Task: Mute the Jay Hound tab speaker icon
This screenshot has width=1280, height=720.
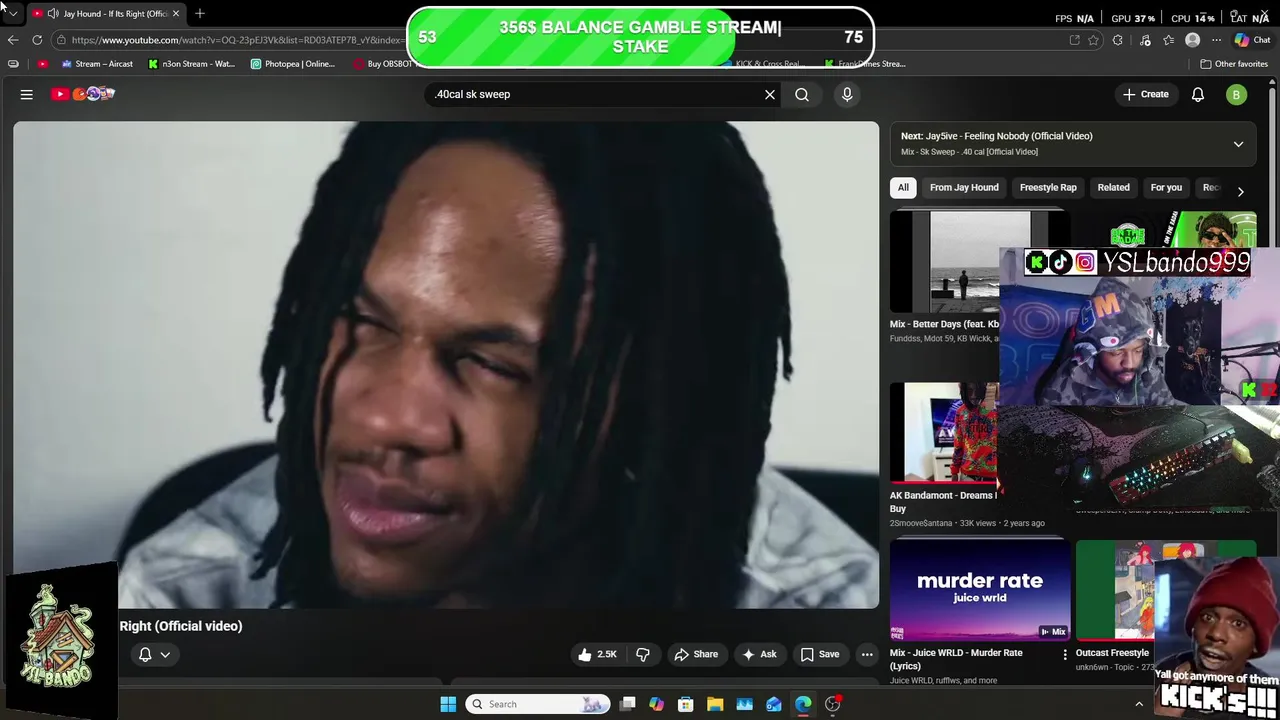Action: click(52, 14)
